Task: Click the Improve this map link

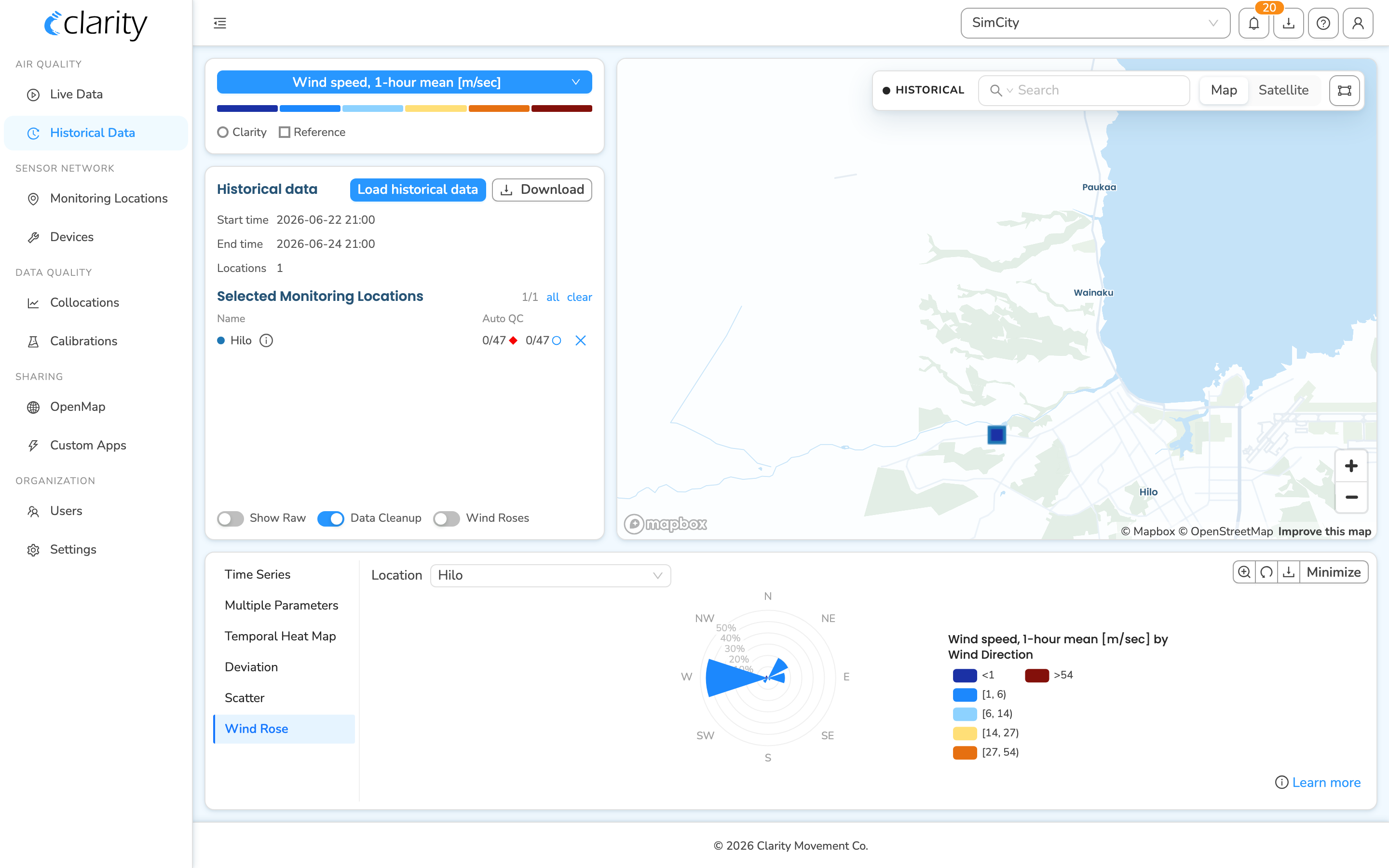Action: tap(1325, 531)
